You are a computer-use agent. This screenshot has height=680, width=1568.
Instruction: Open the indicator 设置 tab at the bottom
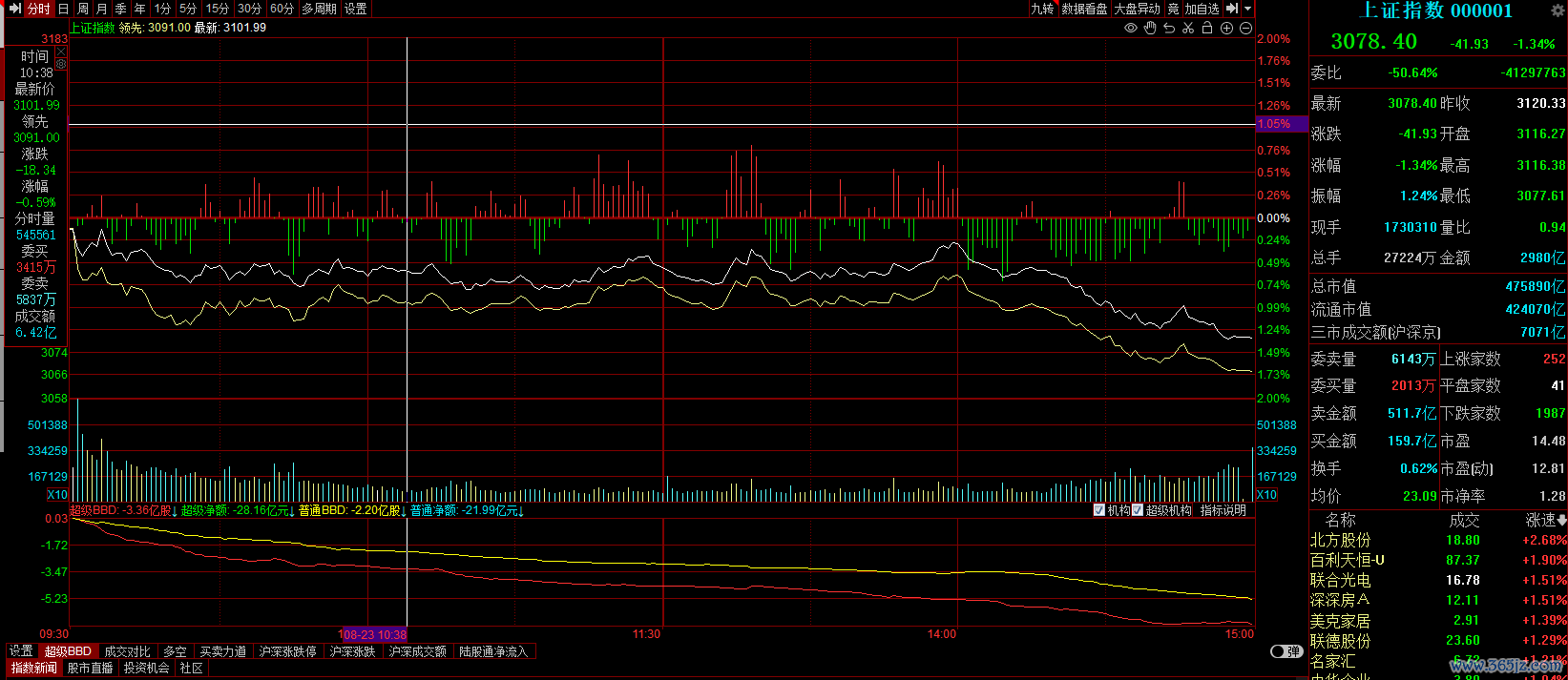(21, 651)
